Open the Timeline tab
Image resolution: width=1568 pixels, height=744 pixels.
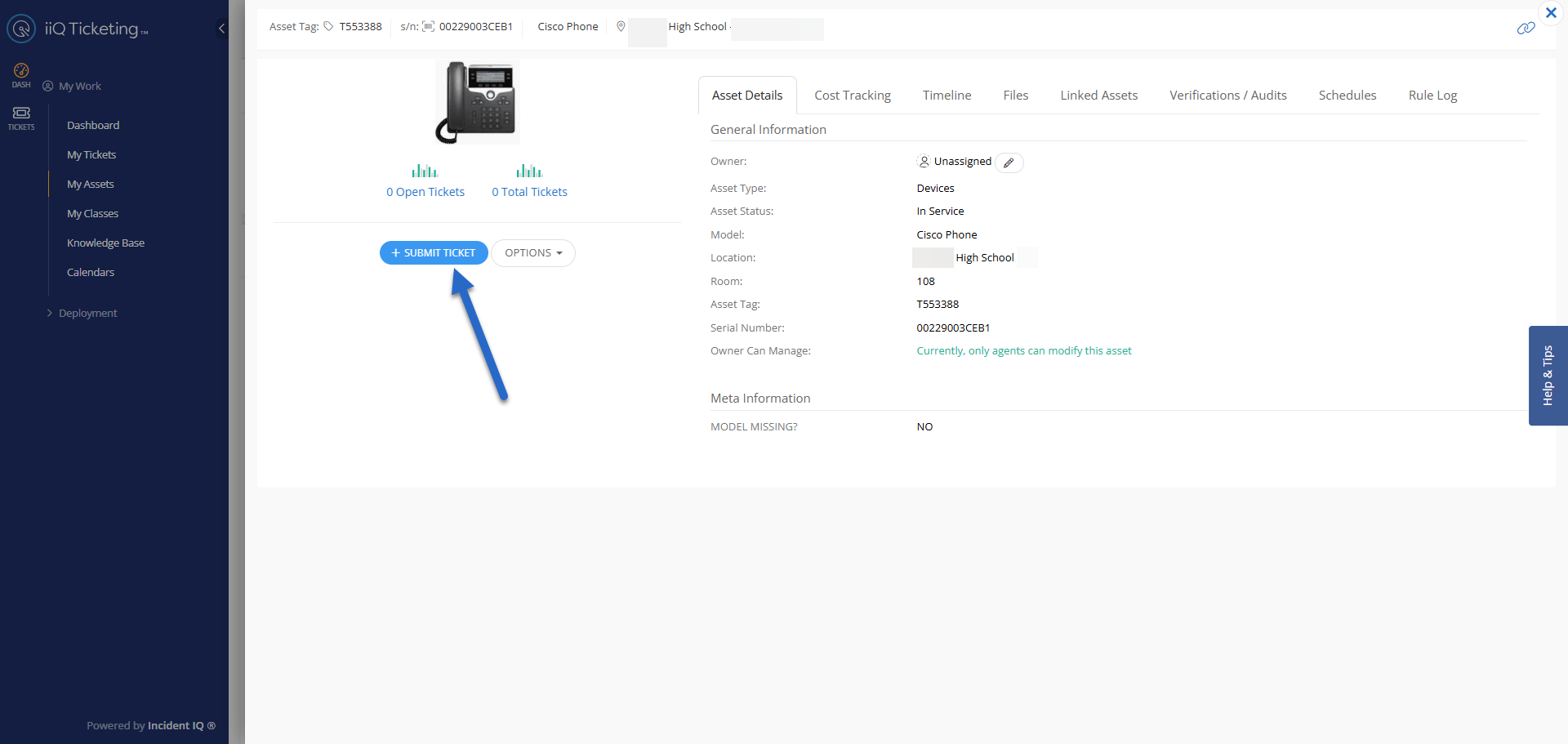coord(947,96)
